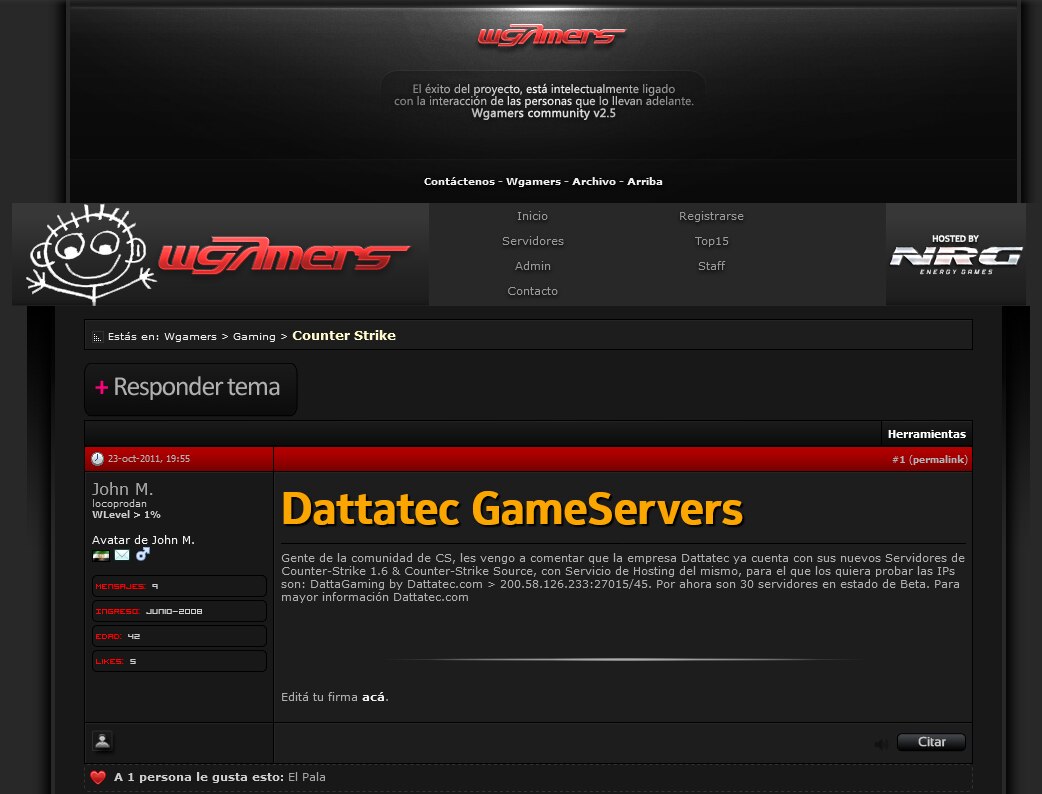This screenshot has width=1042, height=794.
Task: Click the #1 post number link
Action: (898, 460)
